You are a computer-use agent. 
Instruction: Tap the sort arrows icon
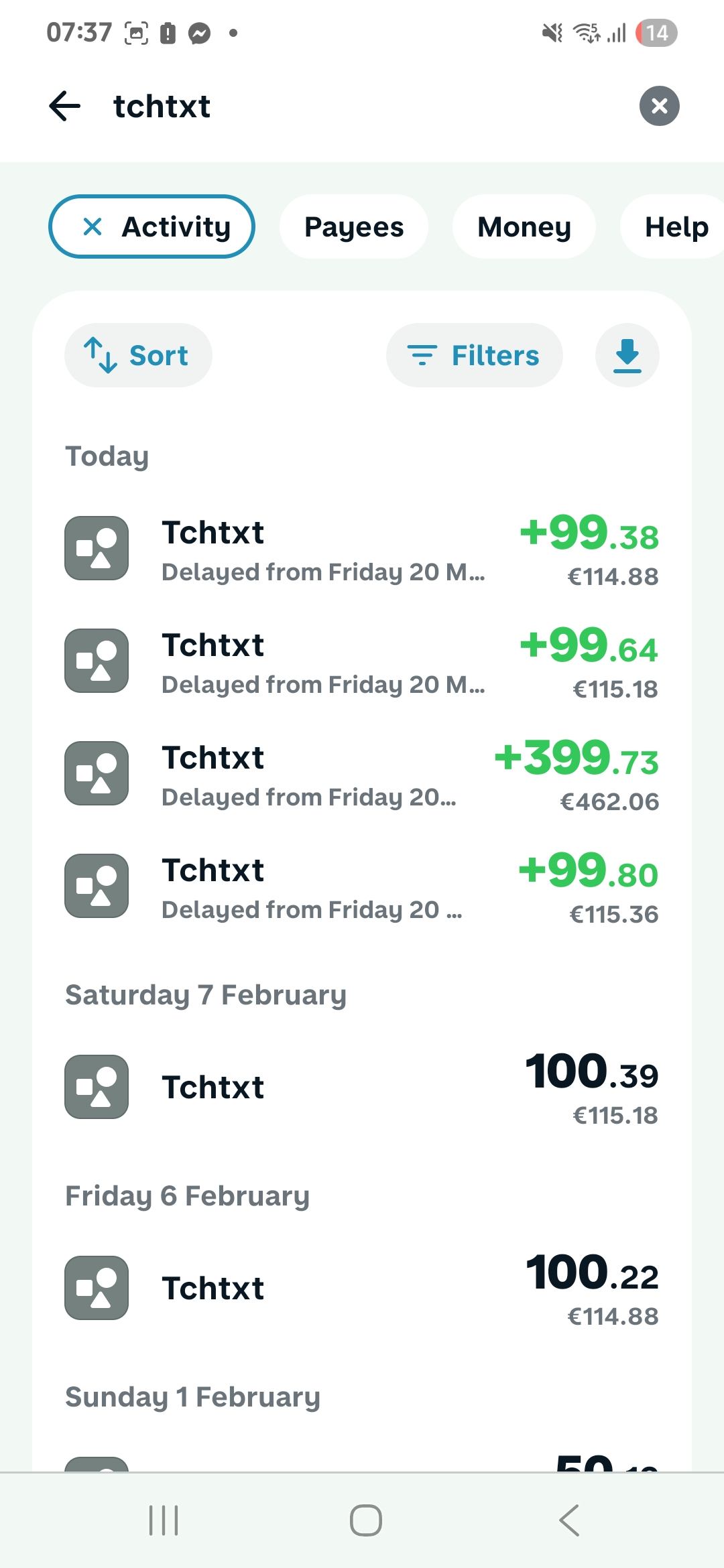(x=101, y=355)
